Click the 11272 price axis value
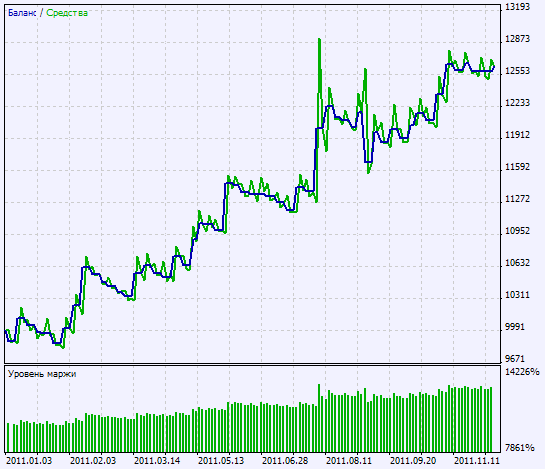545x469 pixels. [x=517, y=199]
